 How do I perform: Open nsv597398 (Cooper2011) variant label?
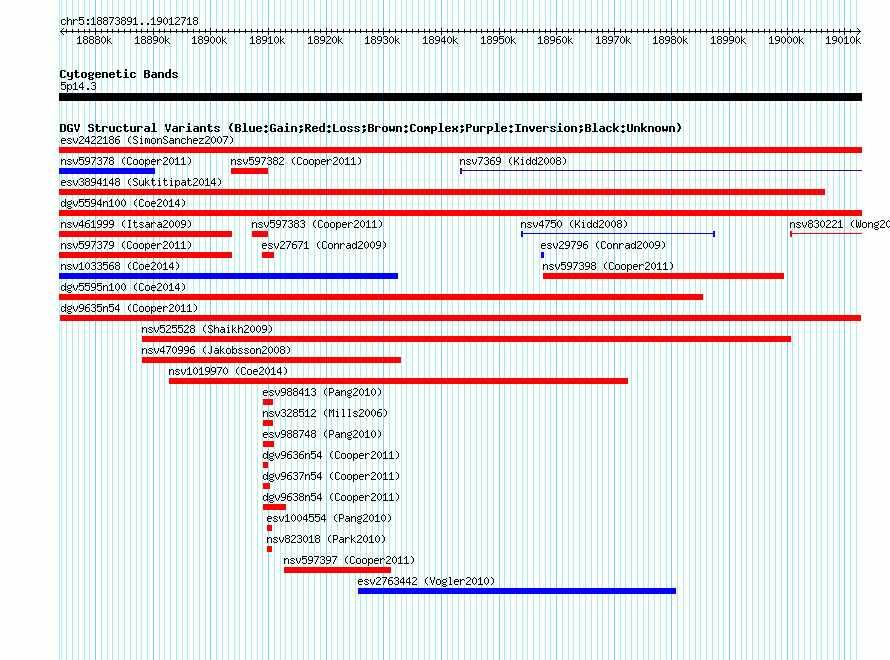click(x=608, y=266)
